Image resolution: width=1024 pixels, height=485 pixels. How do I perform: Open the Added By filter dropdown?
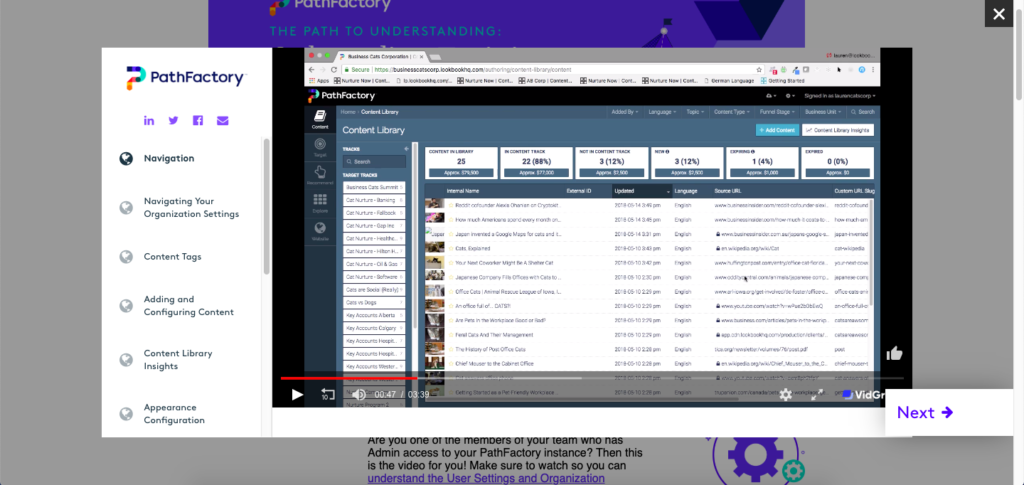tap(625, 112)
